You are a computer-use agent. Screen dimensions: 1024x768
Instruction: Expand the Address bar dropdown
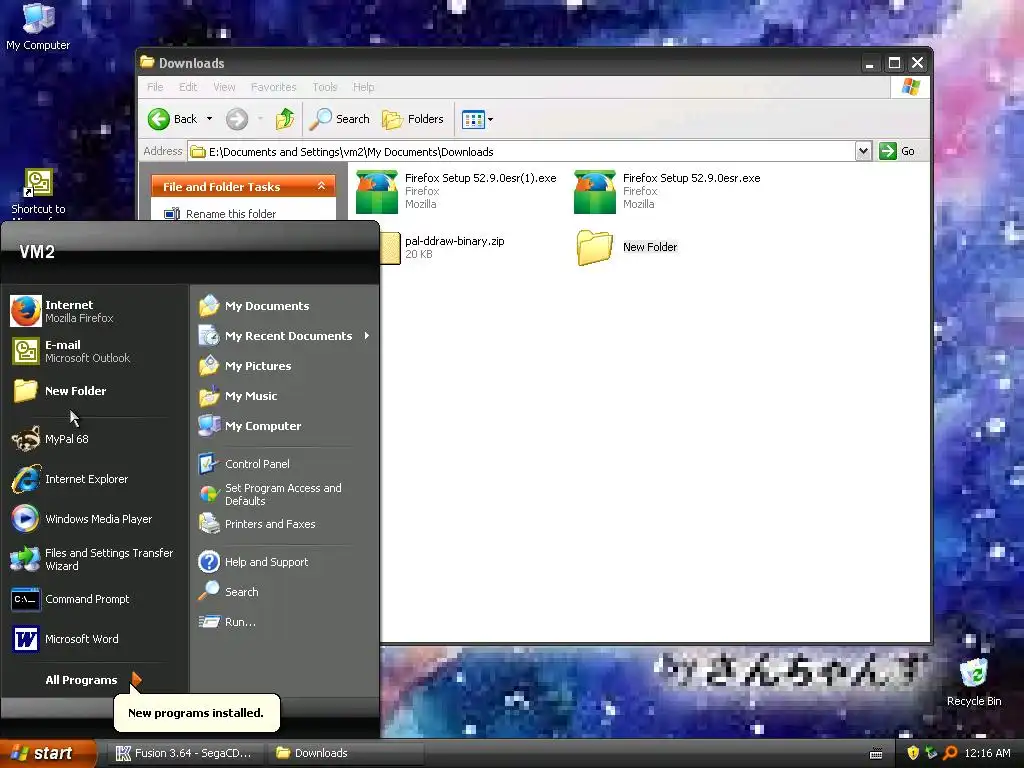[x=863, y=152]
